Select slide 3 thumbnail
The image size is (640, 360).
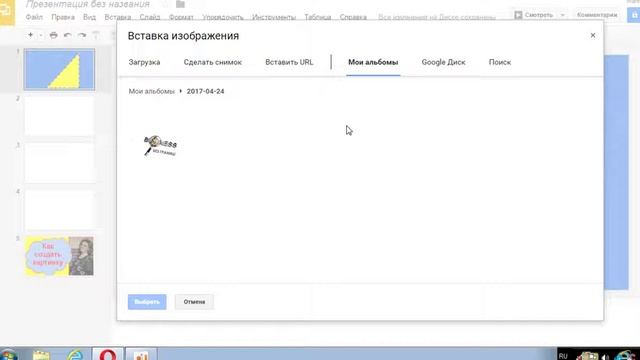click(x=59, y=163)
